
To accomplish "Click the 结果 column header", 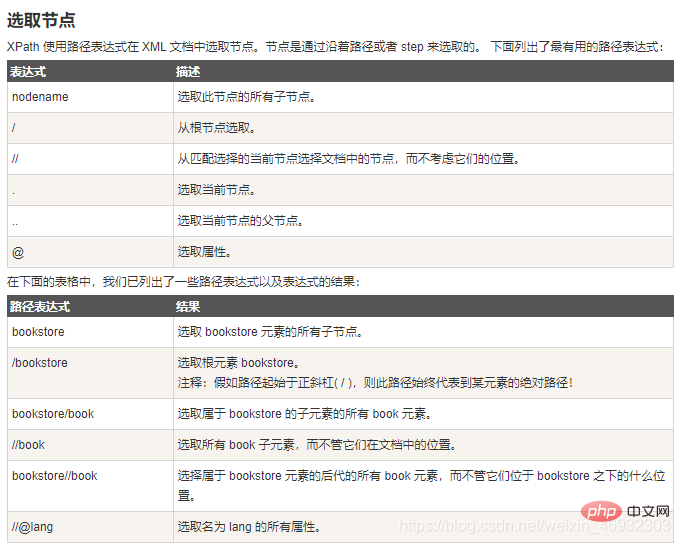I will pos(188,307).
